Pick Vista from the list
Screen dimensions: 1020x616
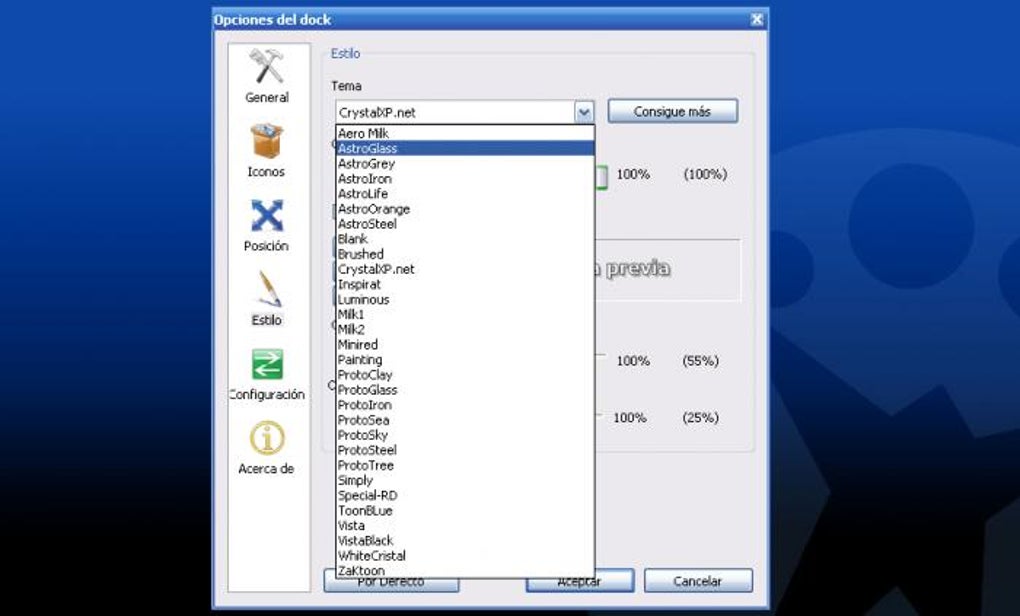click(x=465, y=526)
